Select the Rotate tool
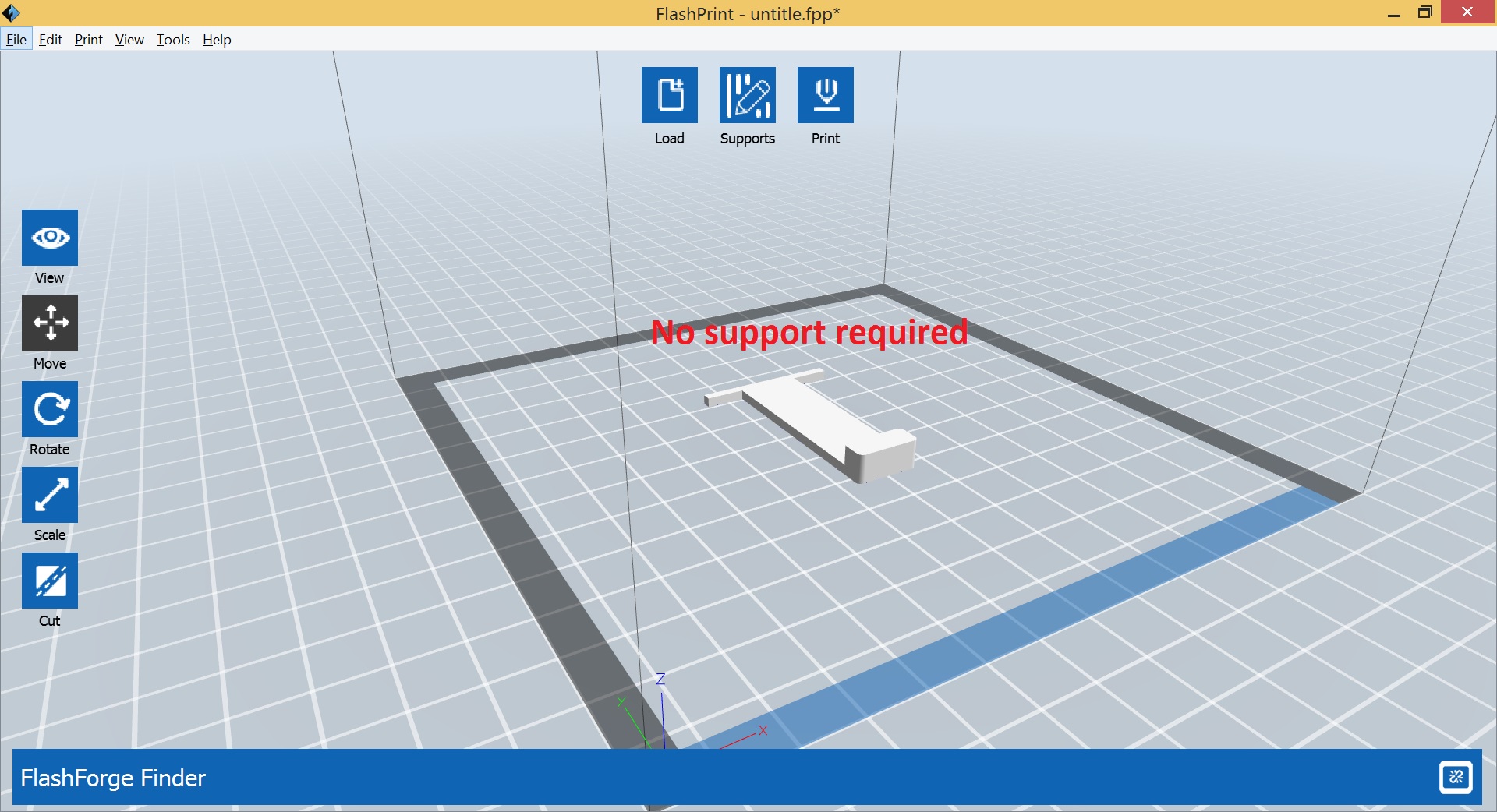This screenshot has height=812, width=1497. tap(50, 409)
